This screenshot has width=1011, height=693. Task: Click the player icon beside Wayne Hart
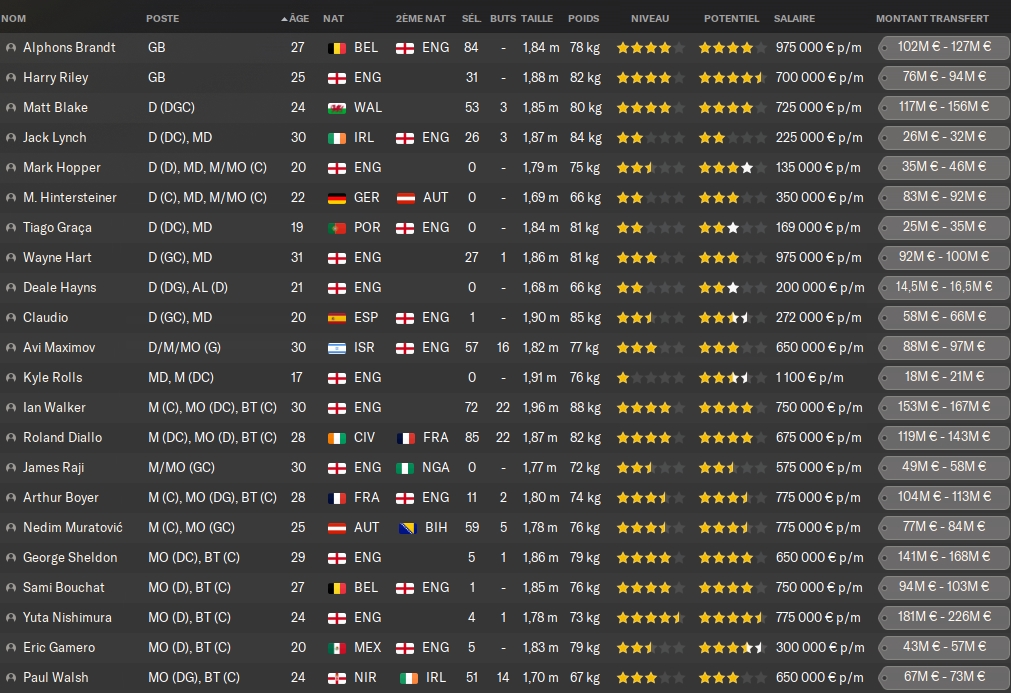coord(10,257)
